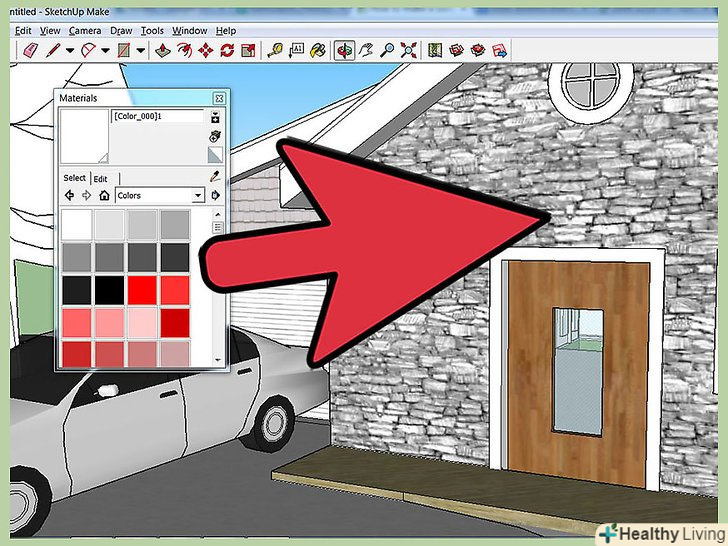Pick the bright red color swatch
Screen dimensions: 728x546
142,290
